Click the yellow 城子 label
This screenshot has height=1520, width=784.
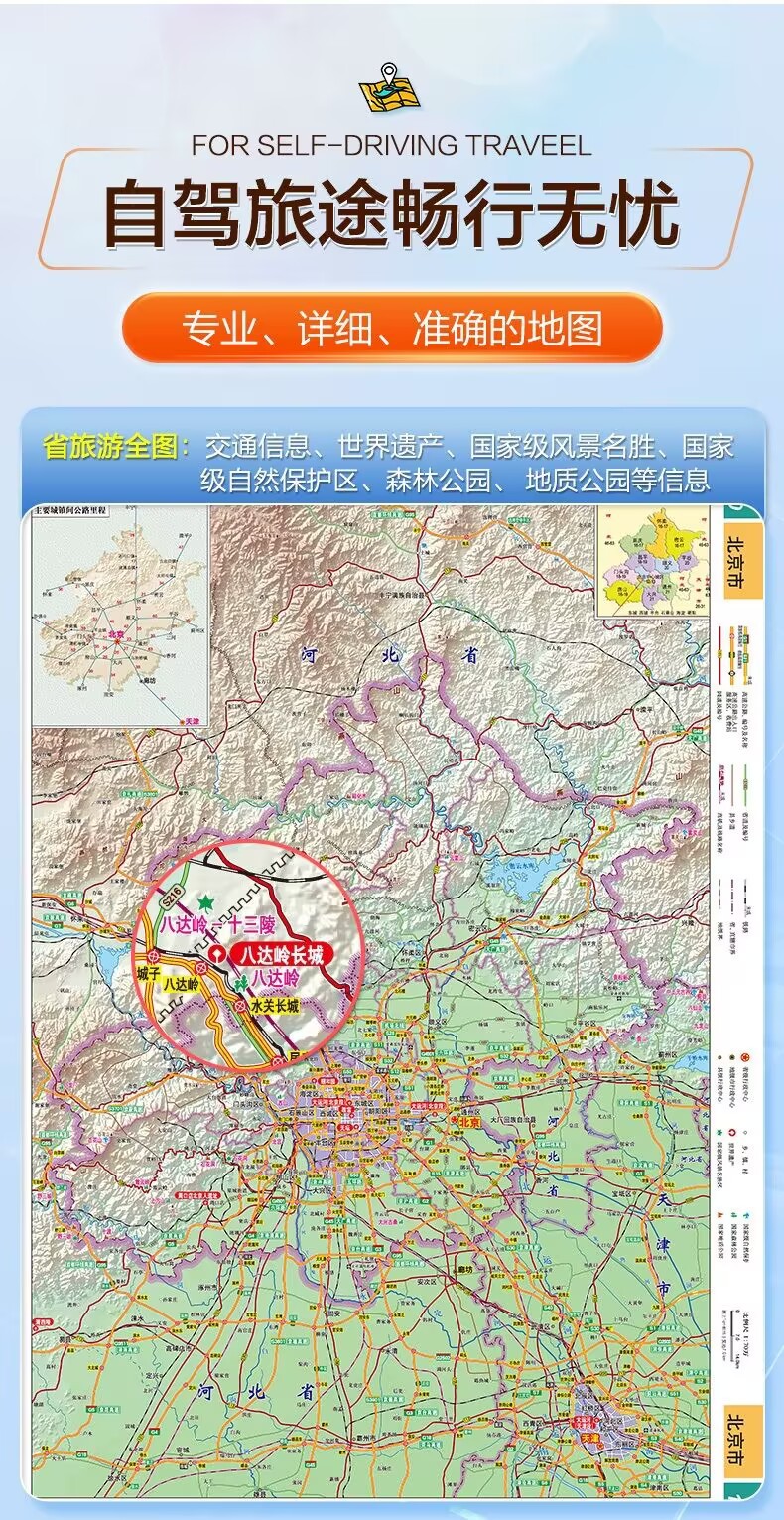coord(149,973)
